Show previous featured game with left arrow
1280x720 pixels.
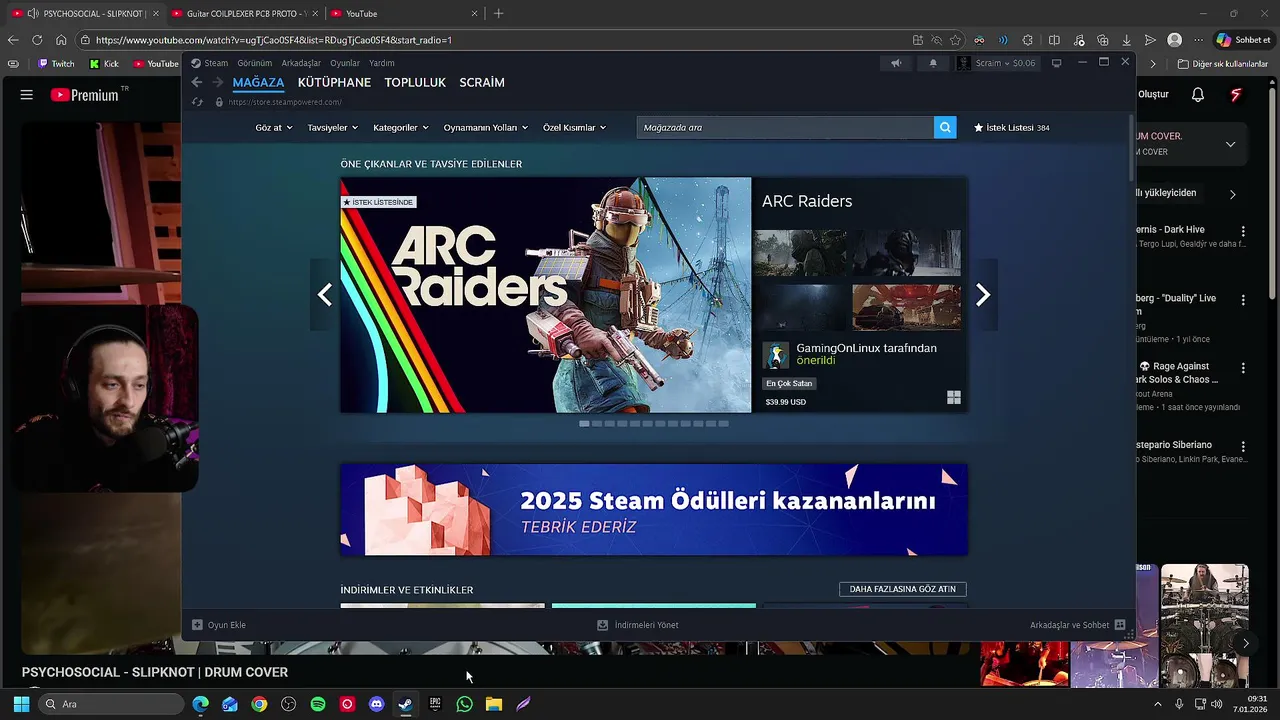[324, 294]
